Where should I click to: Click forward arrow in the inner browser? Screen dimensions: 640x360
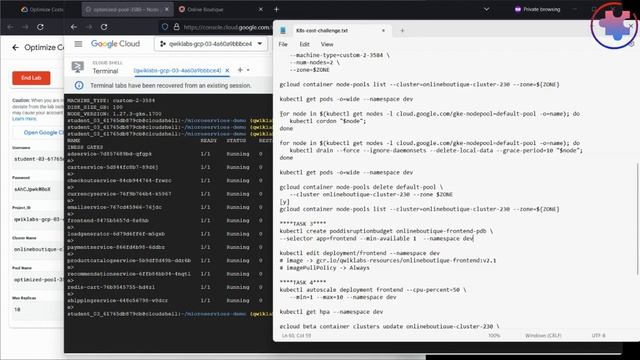(89, 27)
